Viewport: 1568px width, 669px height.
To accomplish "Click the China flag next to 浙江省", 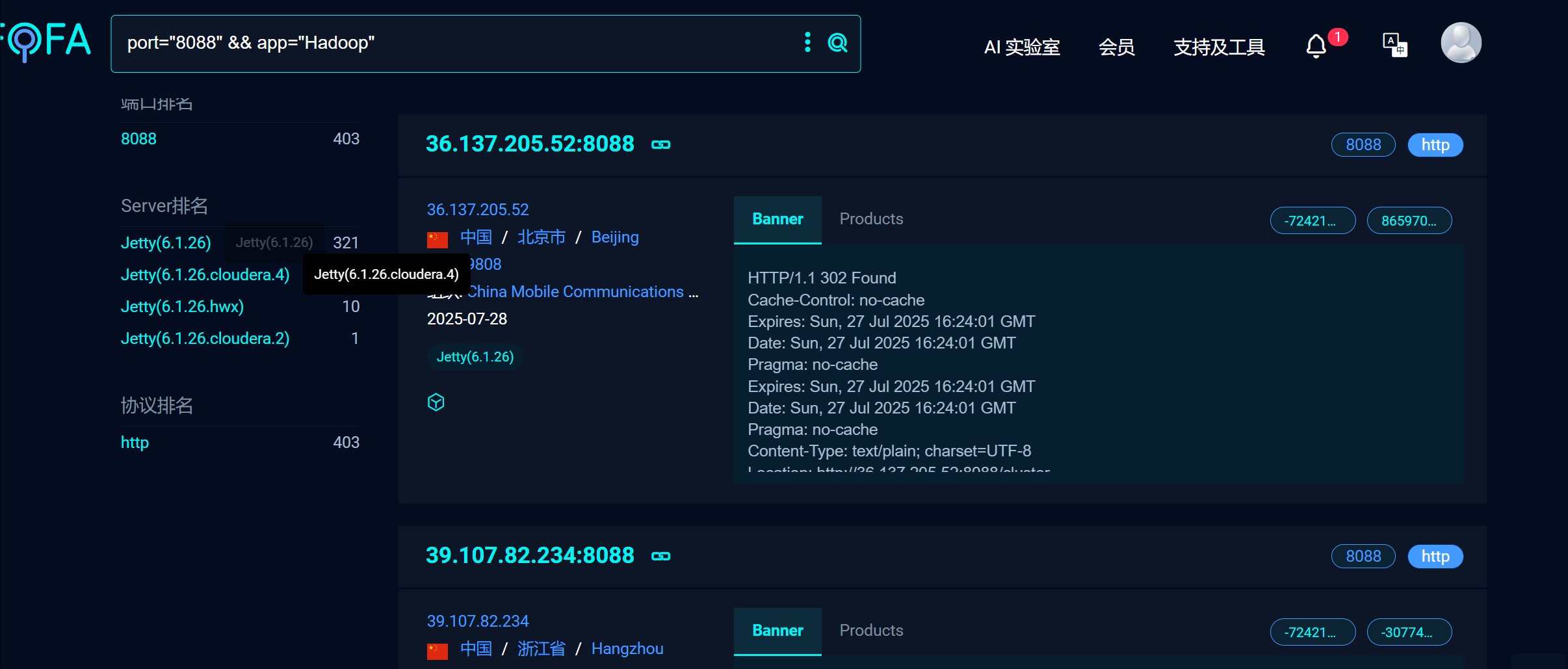I will coord(438,651).
